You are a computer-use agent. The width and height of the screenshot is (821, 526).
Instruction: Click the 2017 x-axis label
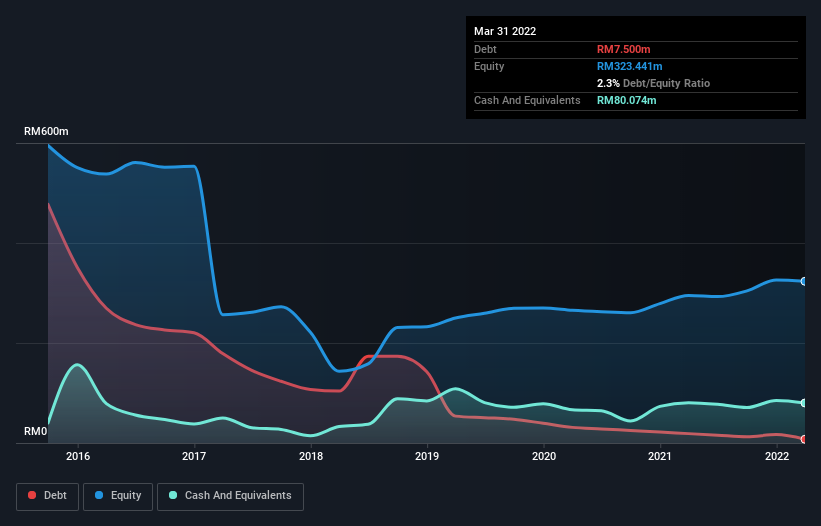(x=194, y=456)
